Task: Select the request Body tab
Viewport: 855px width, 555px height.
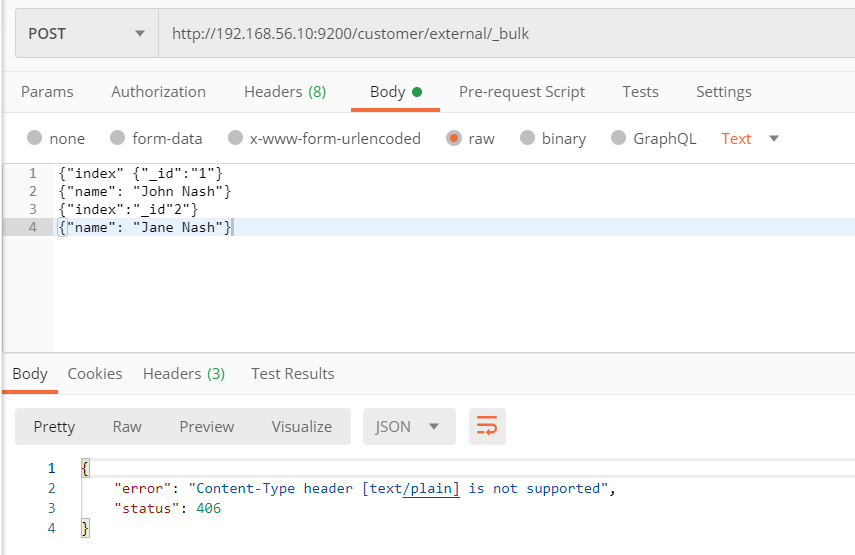Action: [395, 92]
